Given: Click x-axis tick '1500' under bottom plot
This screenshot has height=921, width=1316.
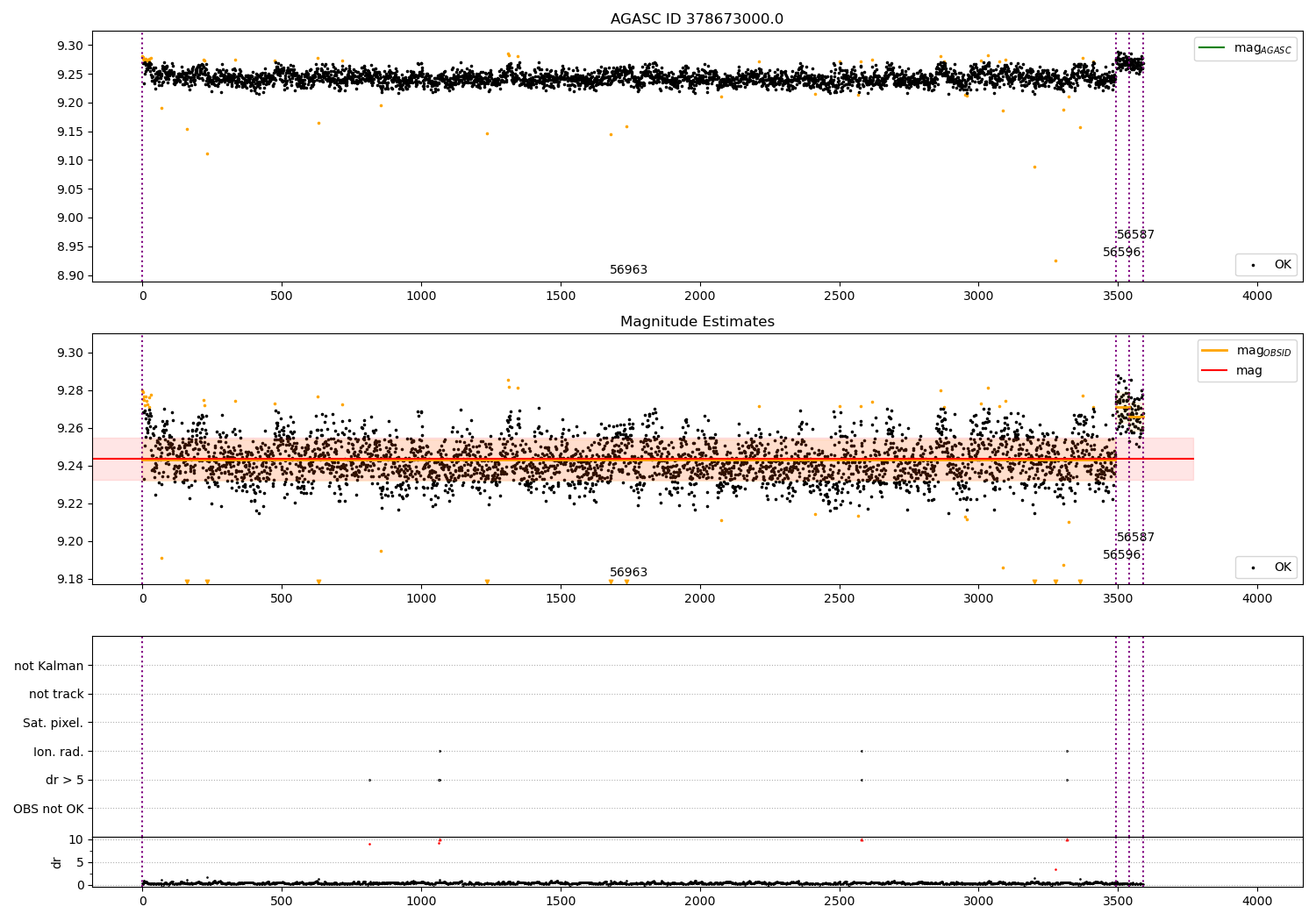Looking at the screenshot, I should (561, 902).
